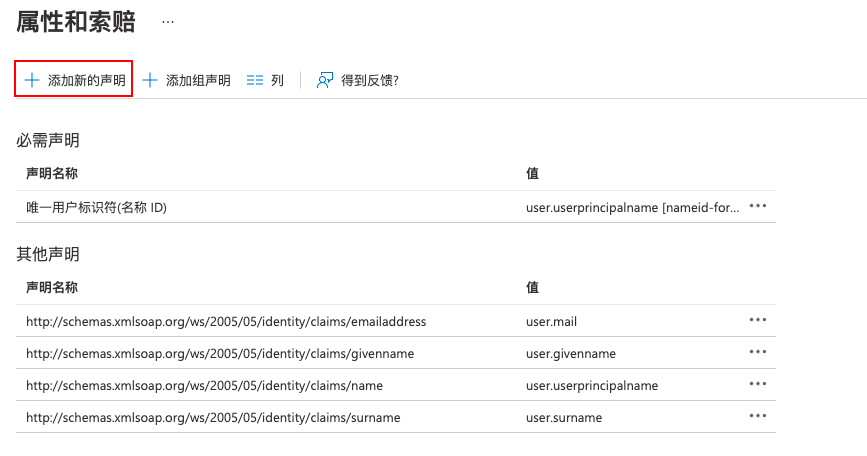Click the plus icon for 添加新的声明
867x456 pixels.
(x=32, y=80)
